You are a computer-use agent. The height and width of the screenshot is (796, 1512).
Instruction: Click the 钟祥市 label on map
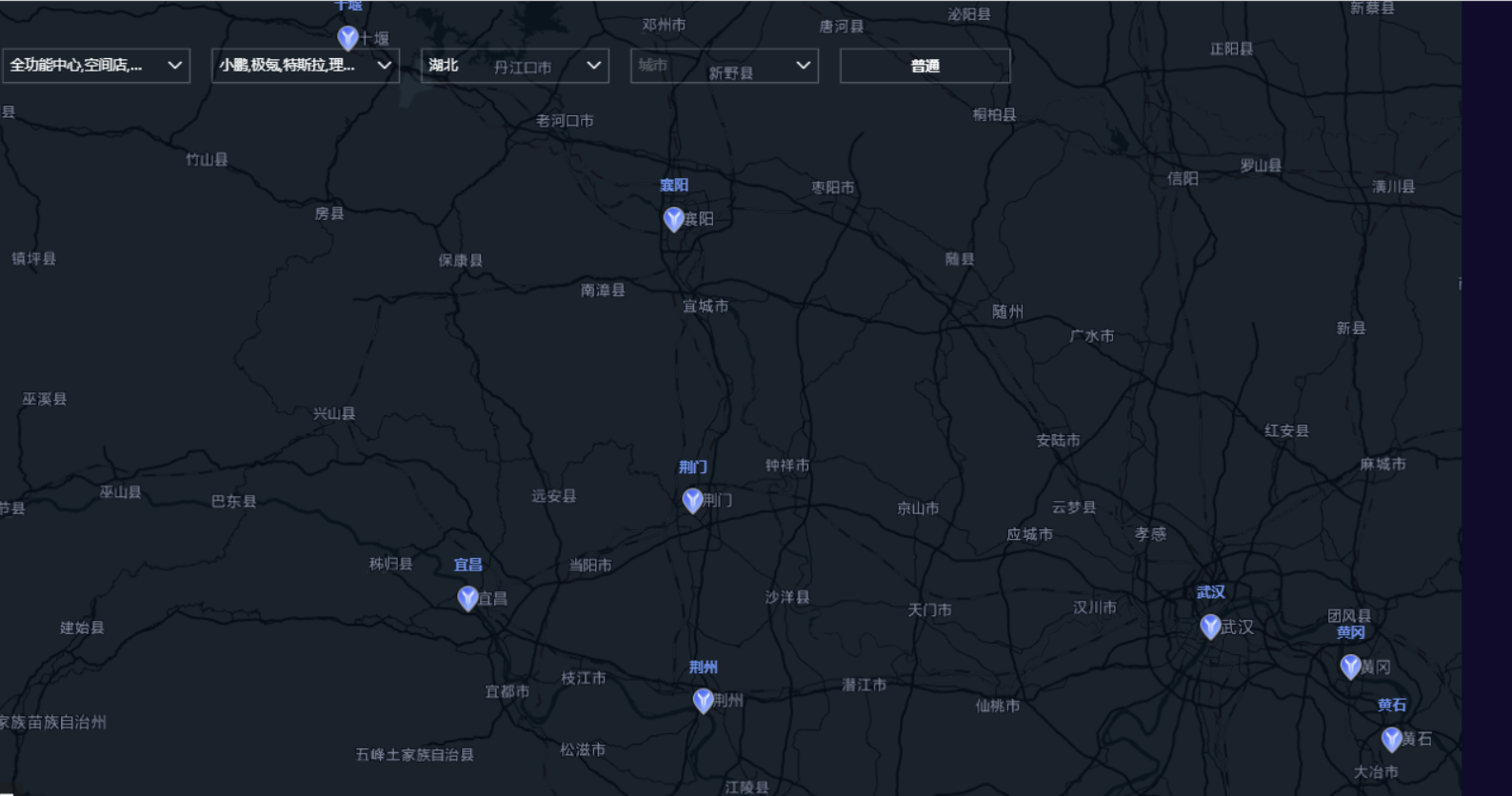point(787,466)
